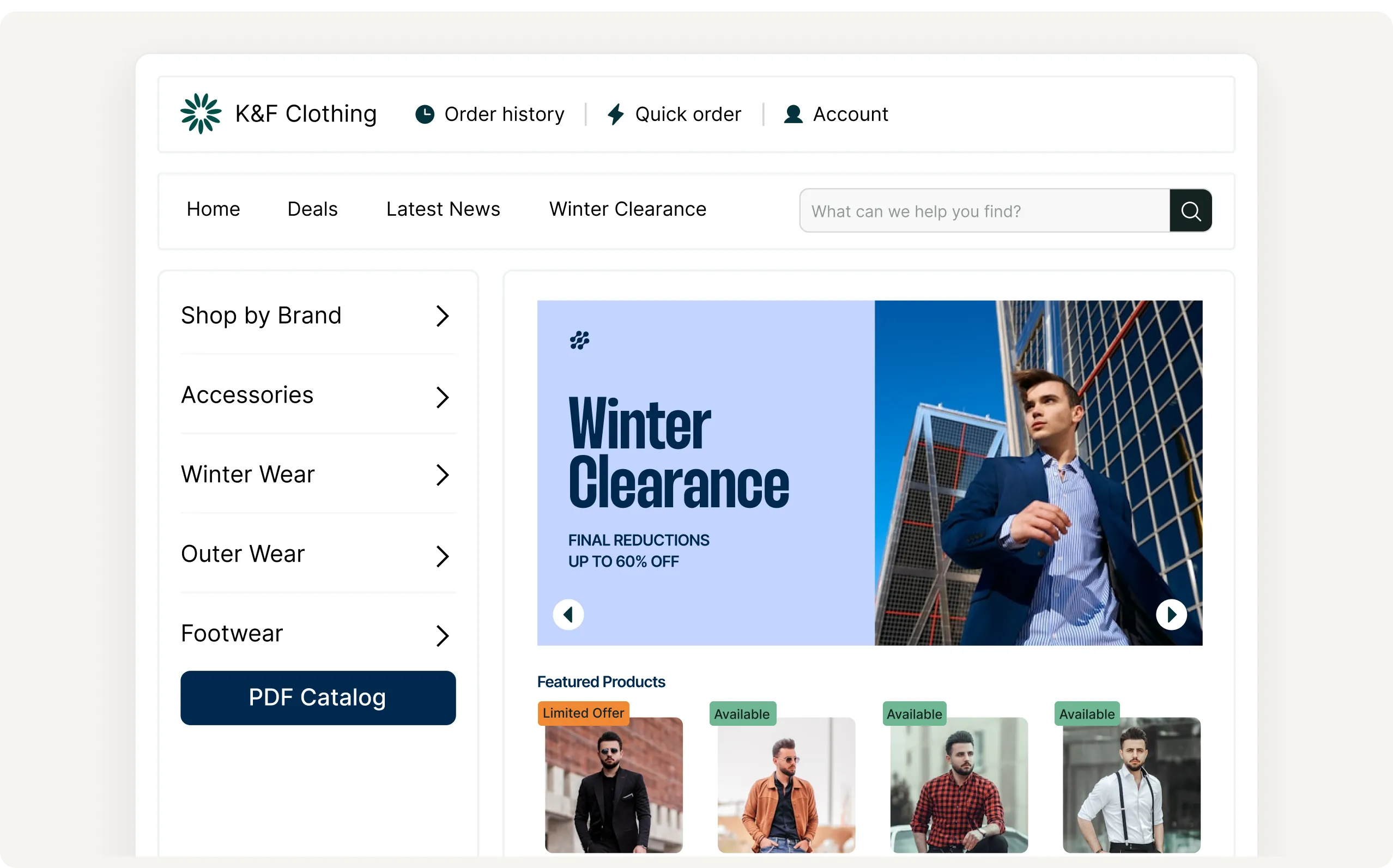
Task: Open the Deals menu item
Action: pyautogui.click(x=312, y=209)
